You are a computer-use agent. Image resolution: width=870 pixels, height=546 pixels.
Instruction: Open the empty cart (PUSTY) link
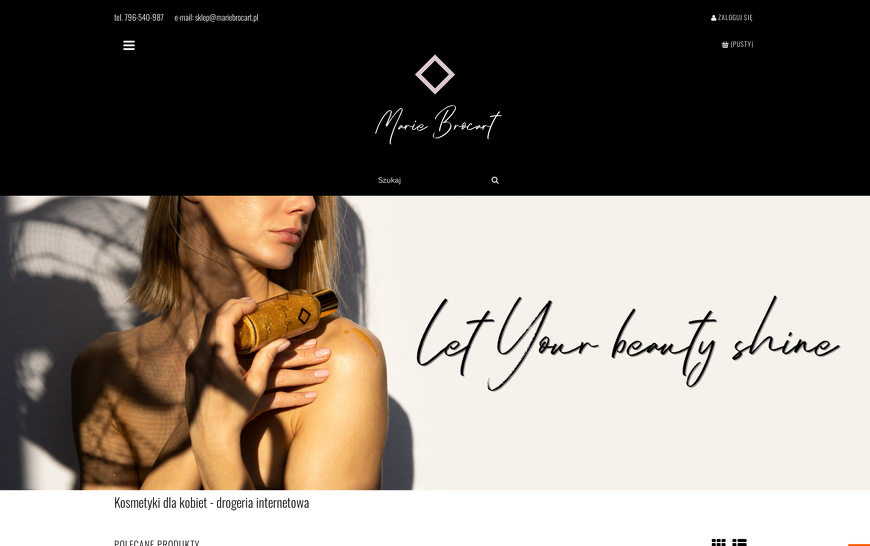pyautogui.click(x=742, y=44)
